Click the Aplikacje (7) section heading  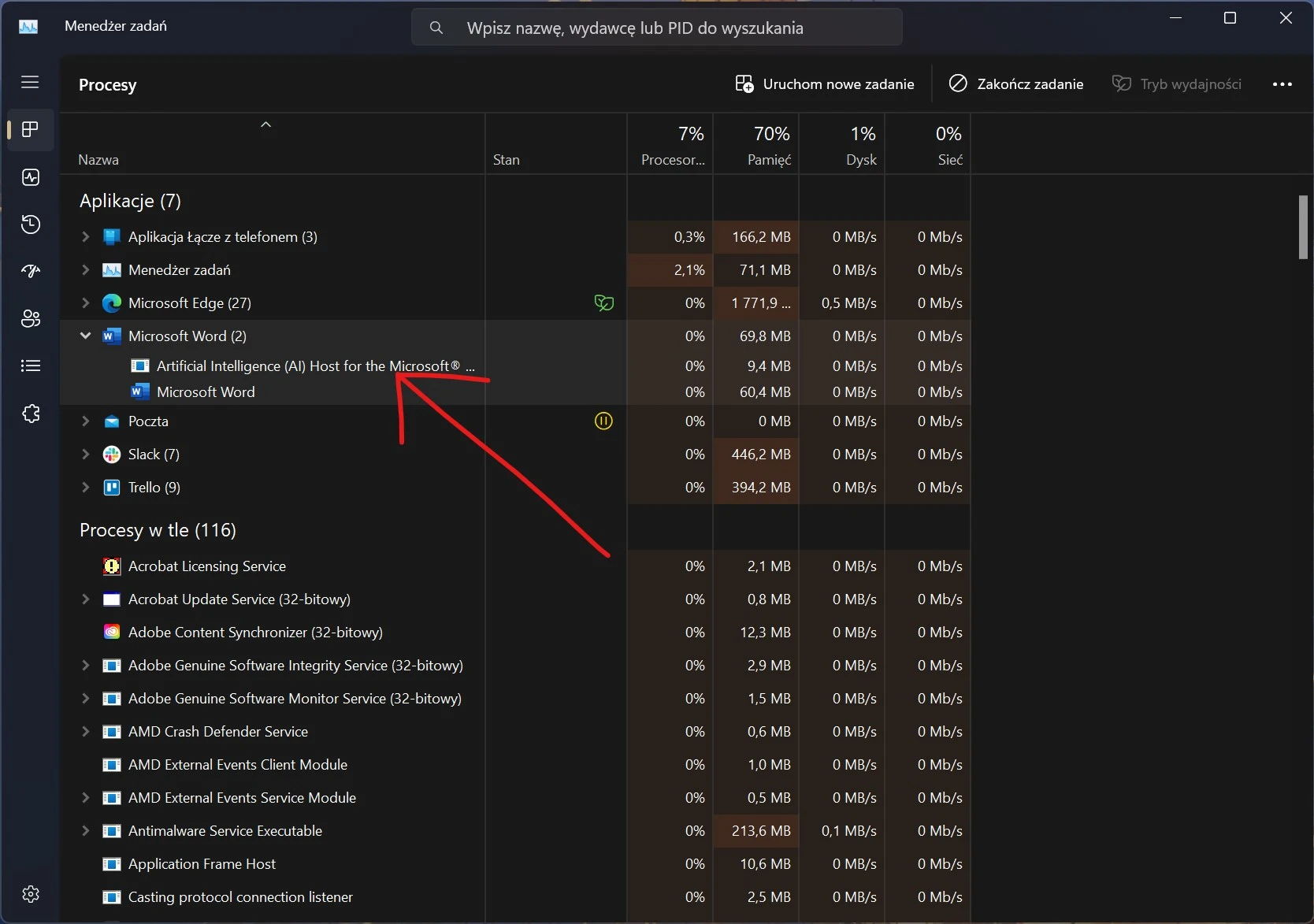(x=130, y=201)
